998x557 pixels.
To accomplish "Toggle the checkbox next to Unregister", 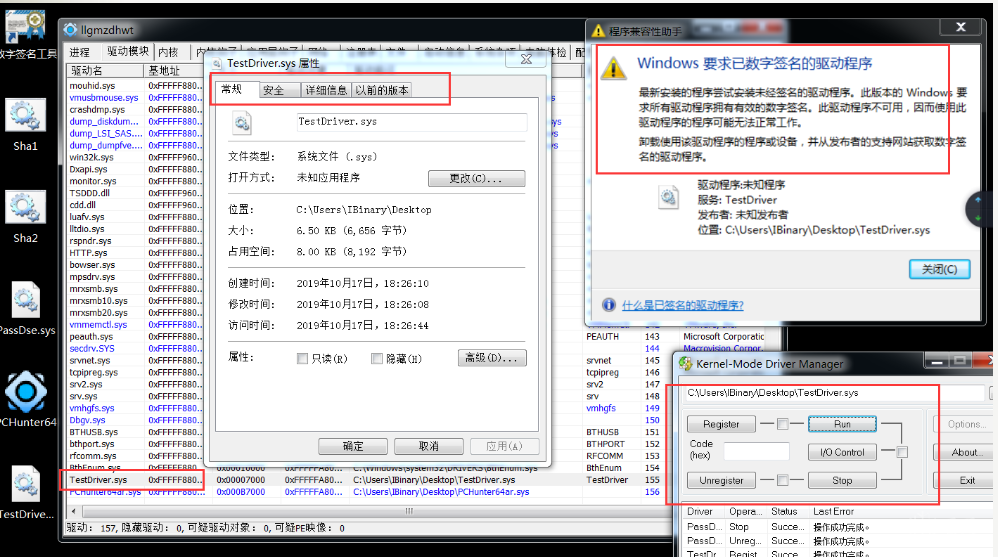I will click(x=783, y=480).
